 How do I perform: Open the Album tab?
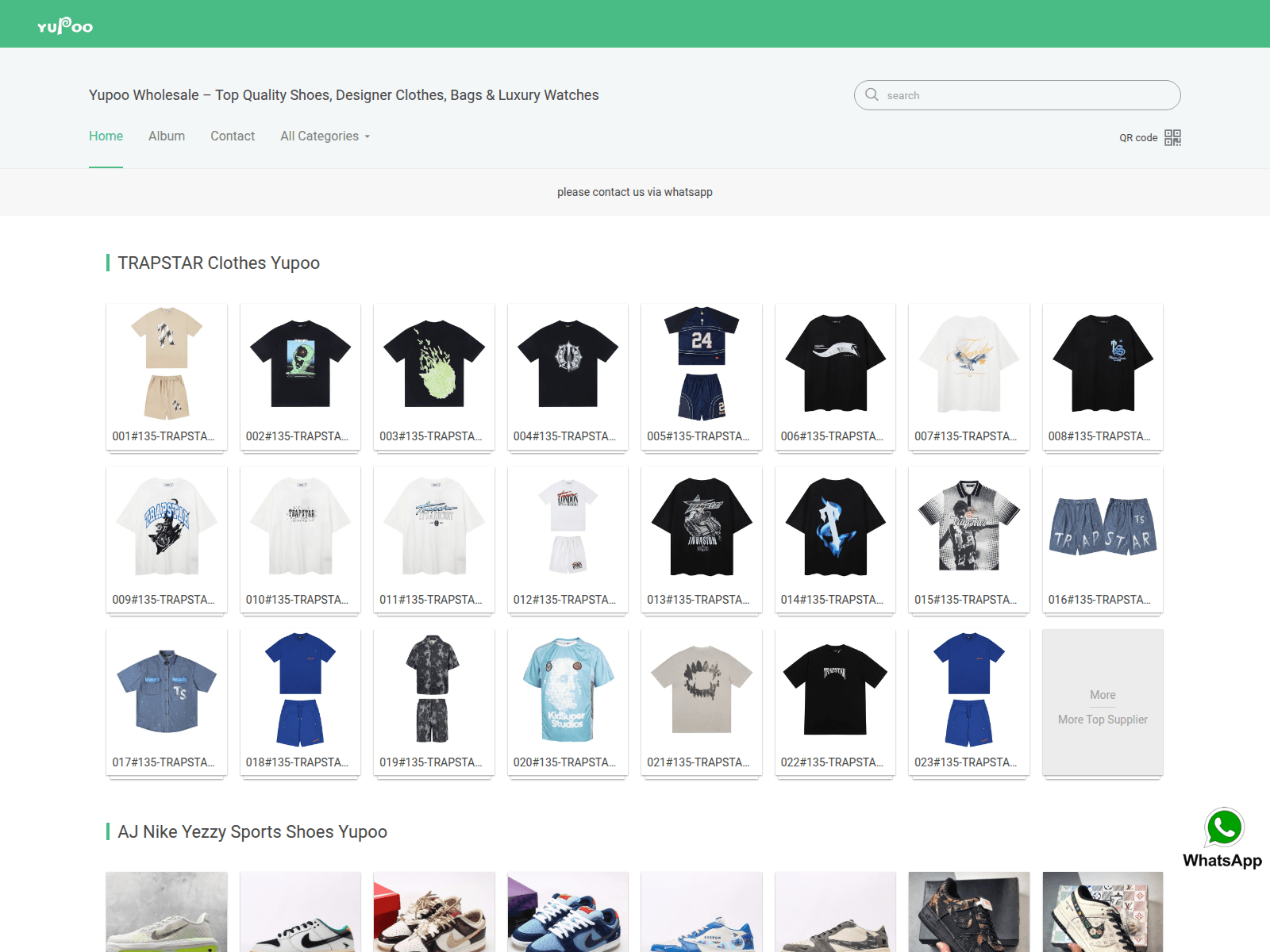[167, 136]
